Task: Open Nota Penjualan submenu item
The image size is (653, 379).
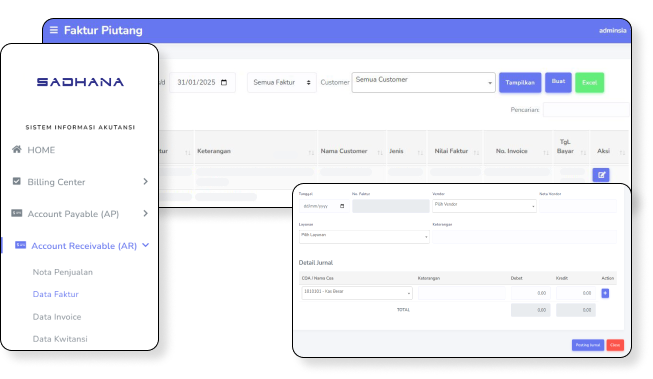Action: pyautogui.click(x=63, y=272)
